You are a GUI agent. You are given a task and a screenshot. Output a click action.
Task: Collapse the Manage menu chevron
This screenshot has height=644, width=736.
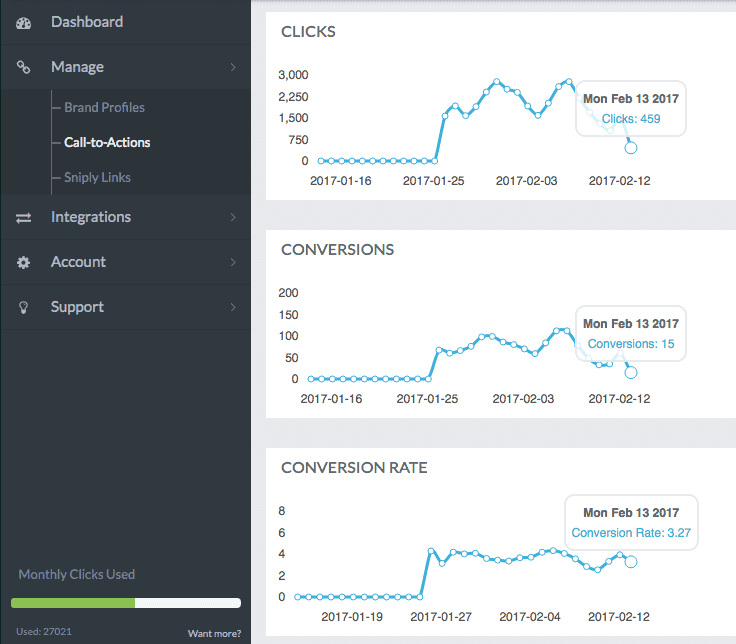point(233,67)
